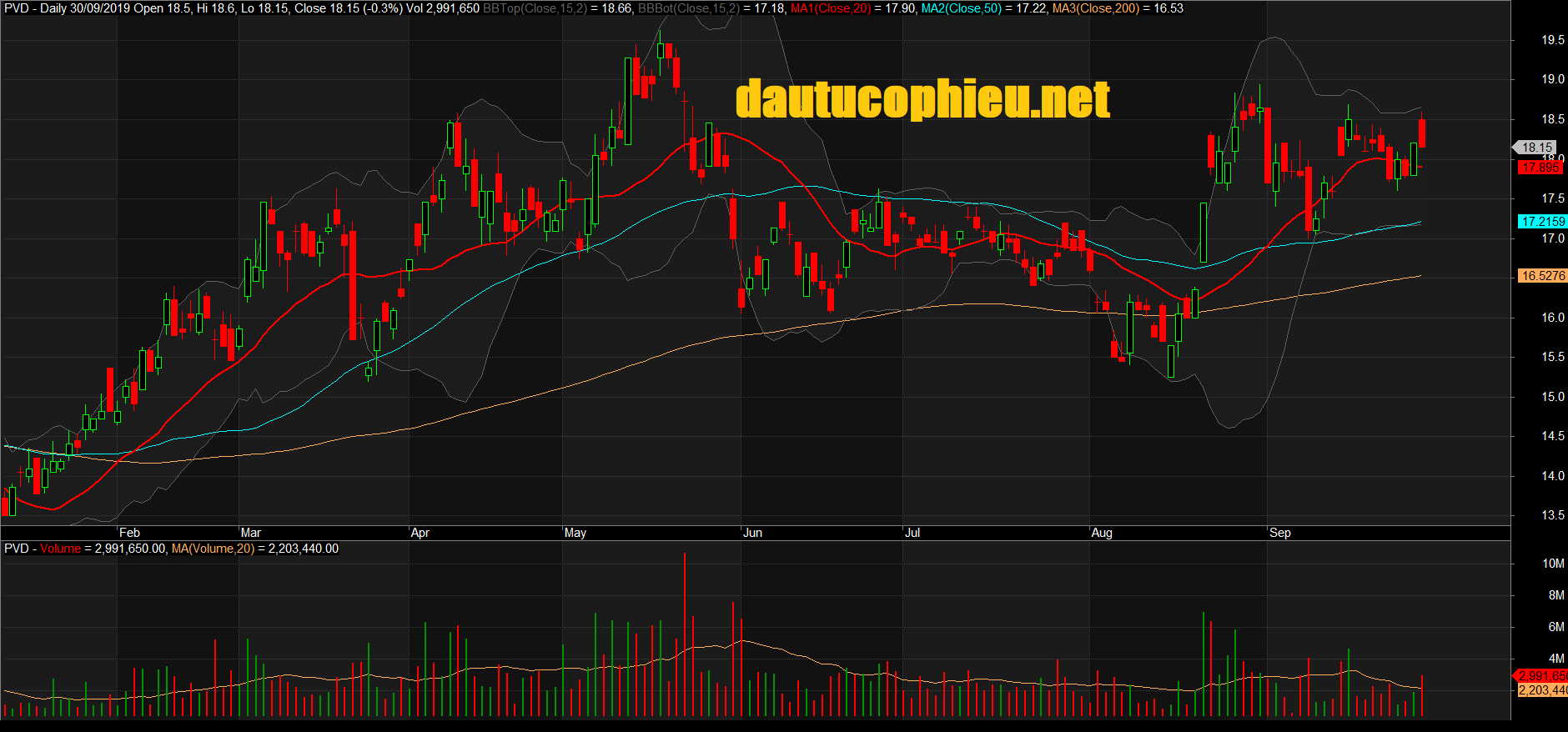Select the BBBot(Close,15,2) indicator label
The image size is (1568, 732).
[x=688, y=8]
